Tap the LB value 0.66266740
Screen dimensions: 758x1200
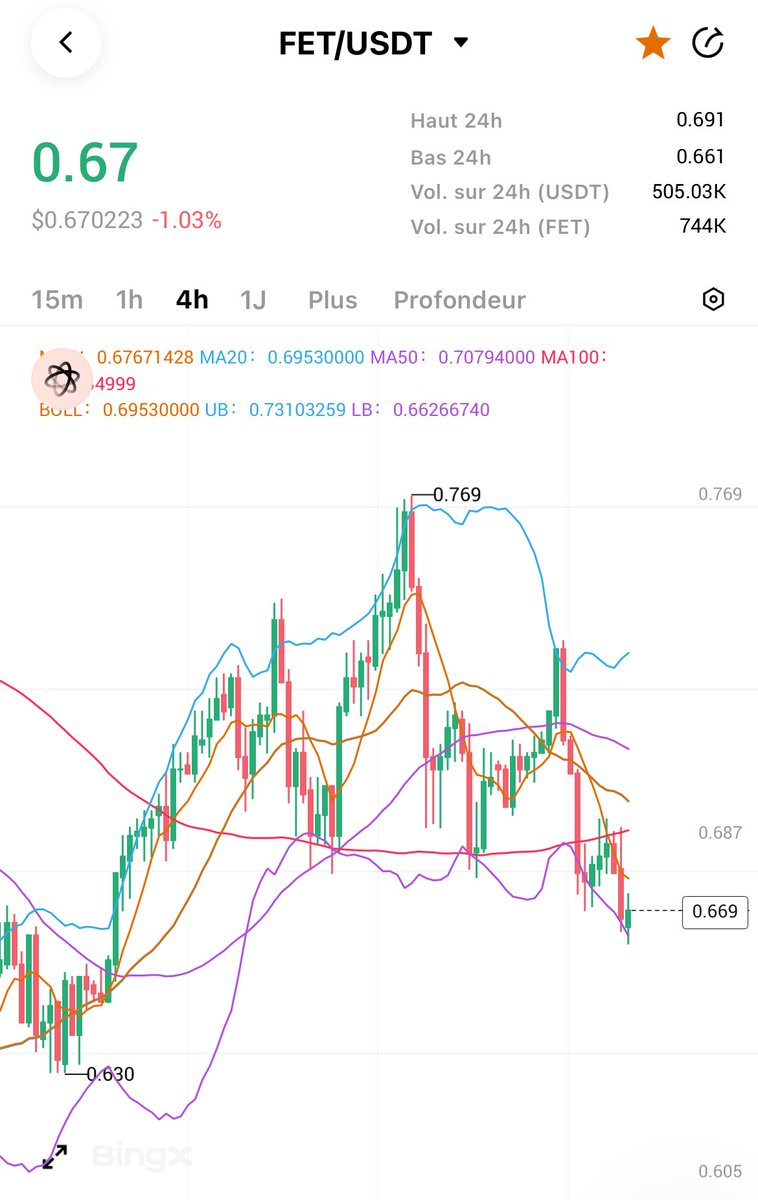click(x=441, y=410)
